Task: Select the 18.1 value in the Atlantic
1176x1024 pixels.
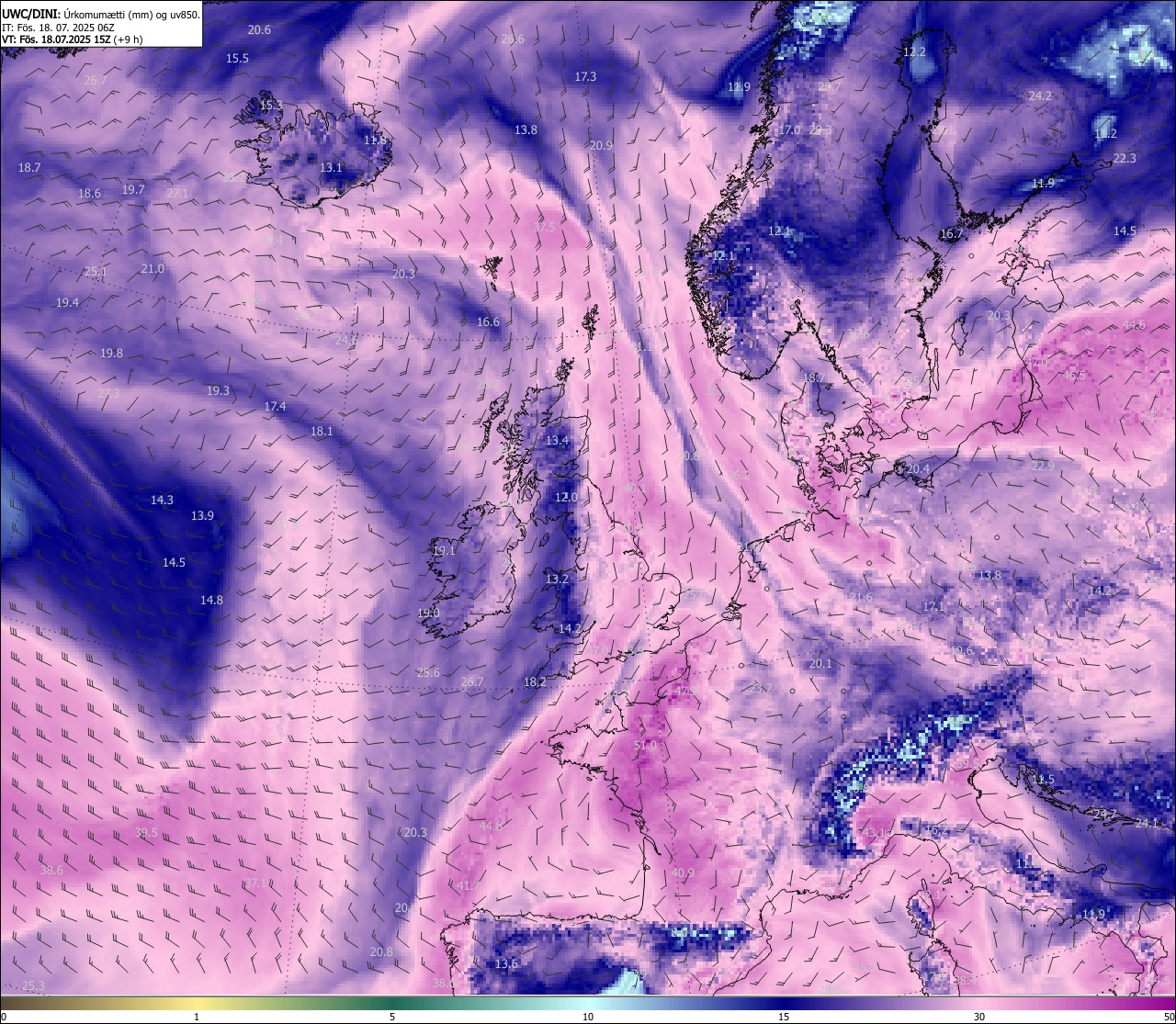Action: (322, 431)
